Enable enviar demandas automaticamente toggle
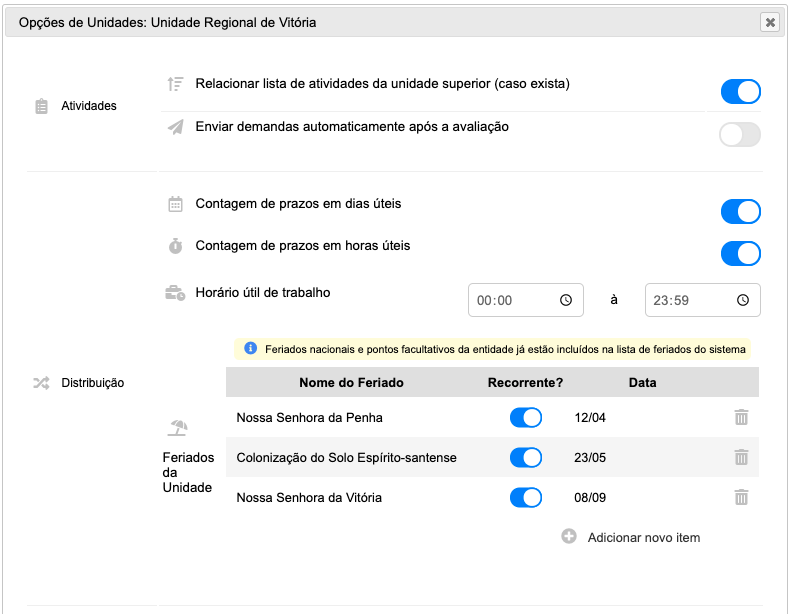The width and height of the screenshot is (793, 614). click(x=740, y=135)
